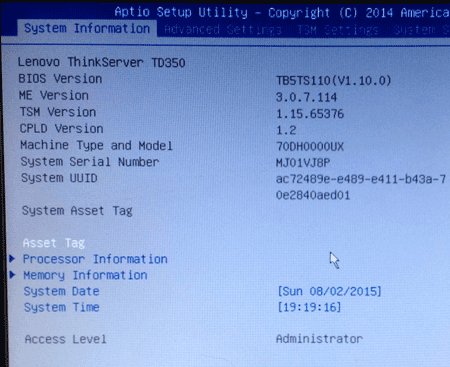
Task: Click the serial number MJ01VJ8P
Action: 303,163
